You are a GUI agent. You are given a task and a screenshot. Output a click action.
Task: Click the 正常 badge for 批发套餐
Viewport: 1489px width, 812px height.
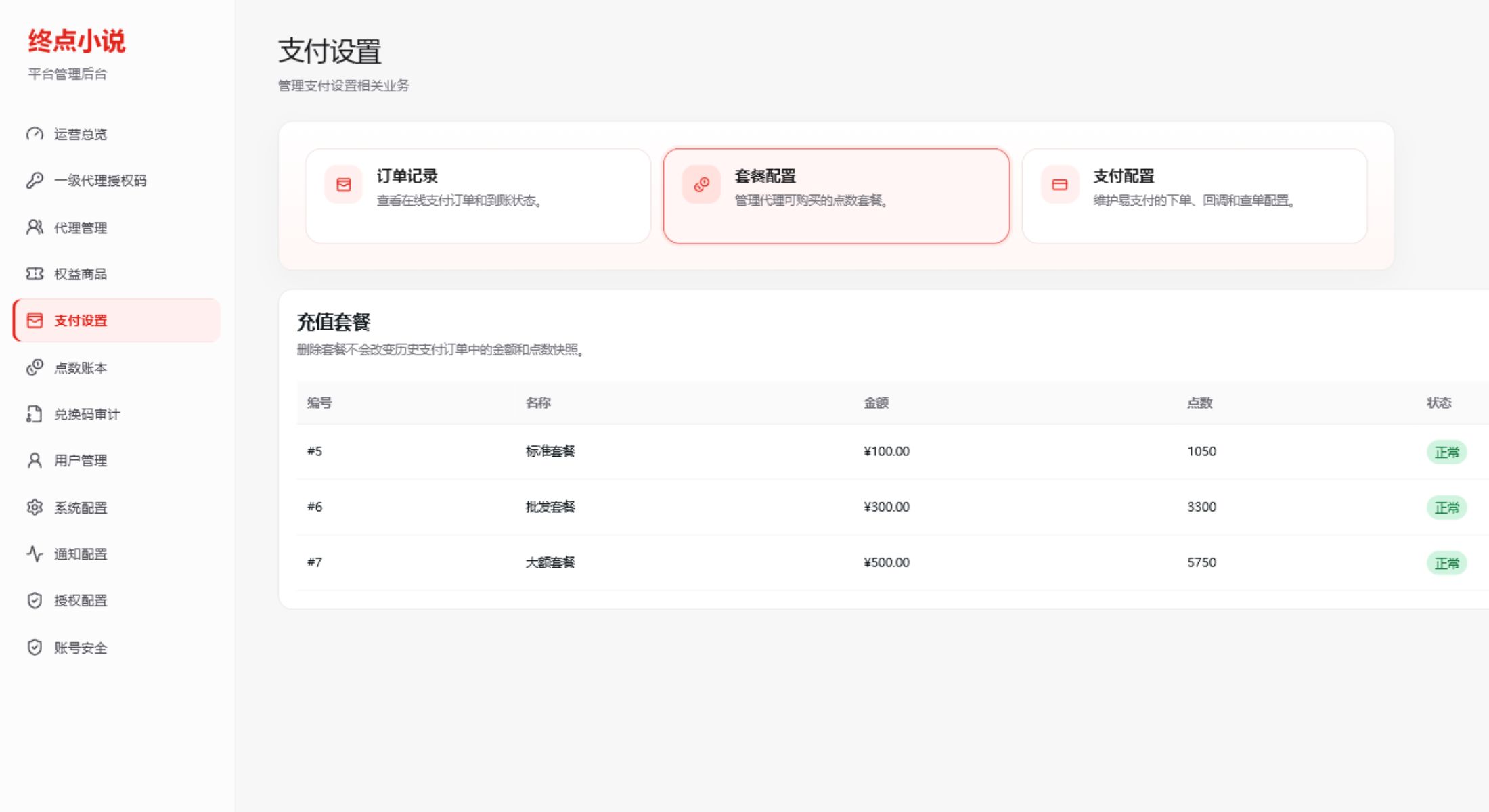(x=1447, y=507)
